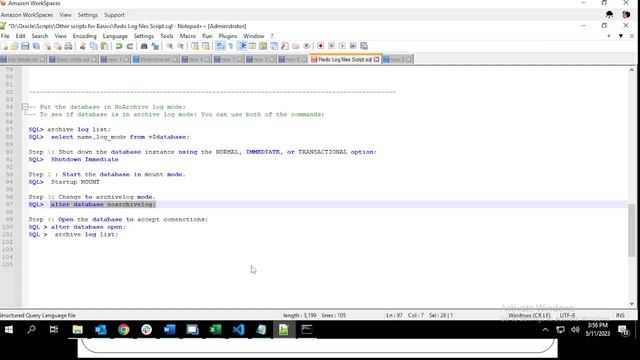
Task: Click the vertical scrollbar thumb
Action: coord(631,230)
